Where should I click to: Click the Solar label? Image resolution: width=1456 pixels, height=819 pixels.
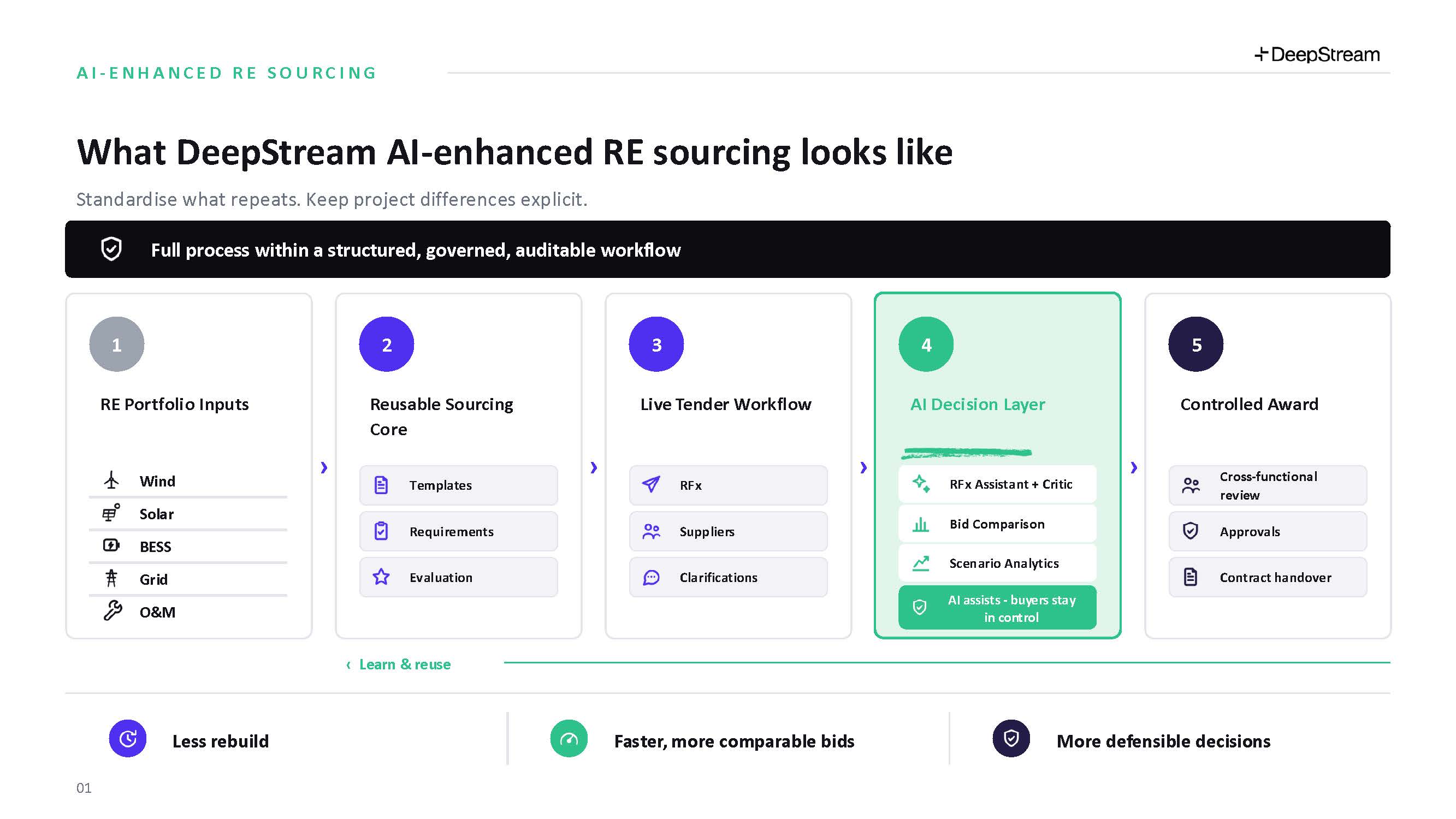pyautogui.click(x=157, y=514)
